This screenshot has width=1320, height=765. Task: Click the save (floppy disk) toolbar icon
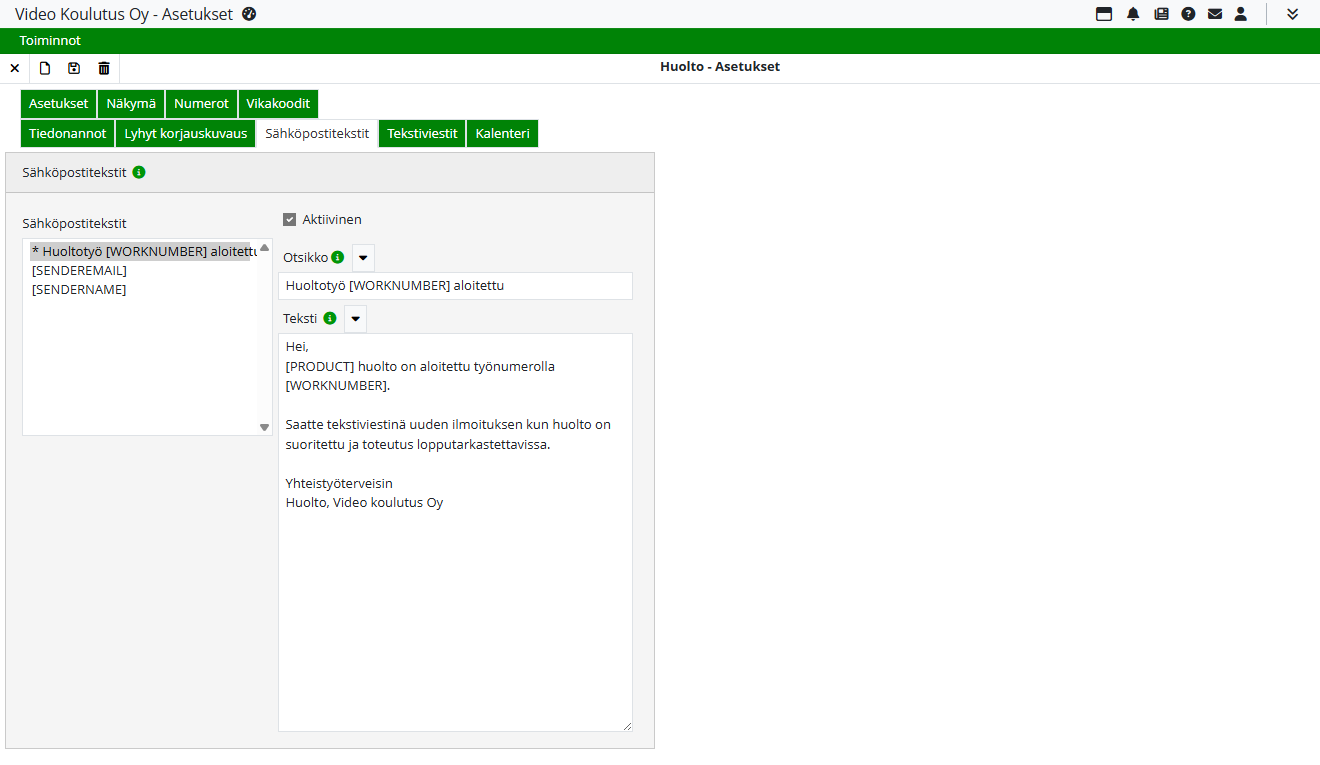(74, 68)
